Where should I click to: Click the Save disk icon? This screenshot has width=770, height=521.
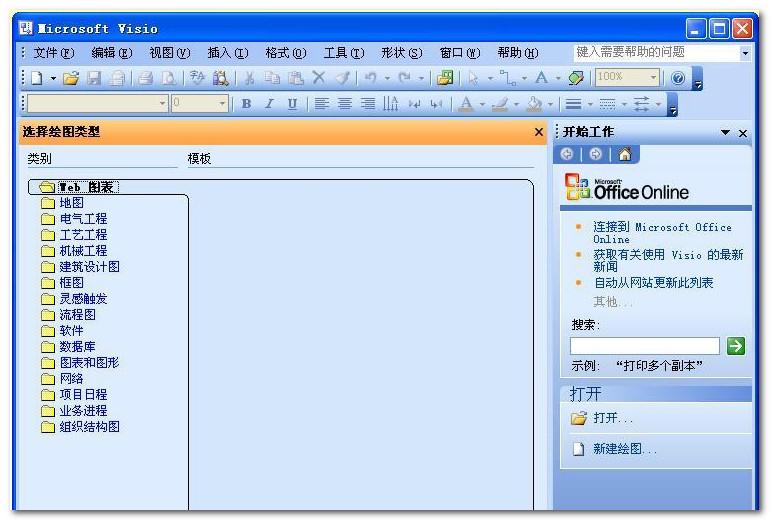tap(94, 78)
